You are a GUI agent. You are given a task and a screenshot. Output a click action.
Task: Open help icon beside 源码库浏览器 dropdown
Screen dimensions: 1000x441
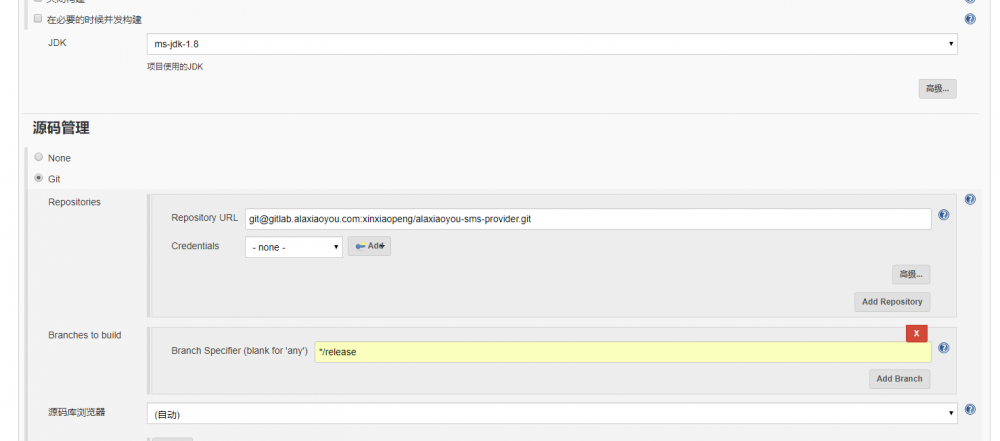[970, 410]
